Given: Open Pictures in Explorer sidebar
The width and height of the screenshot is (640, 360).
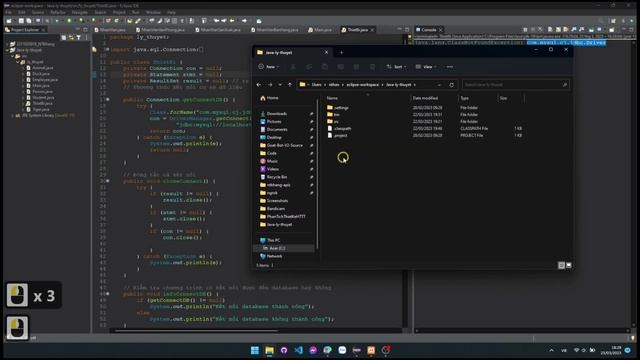Looking at the screenshot, I should tap(271, 122).
